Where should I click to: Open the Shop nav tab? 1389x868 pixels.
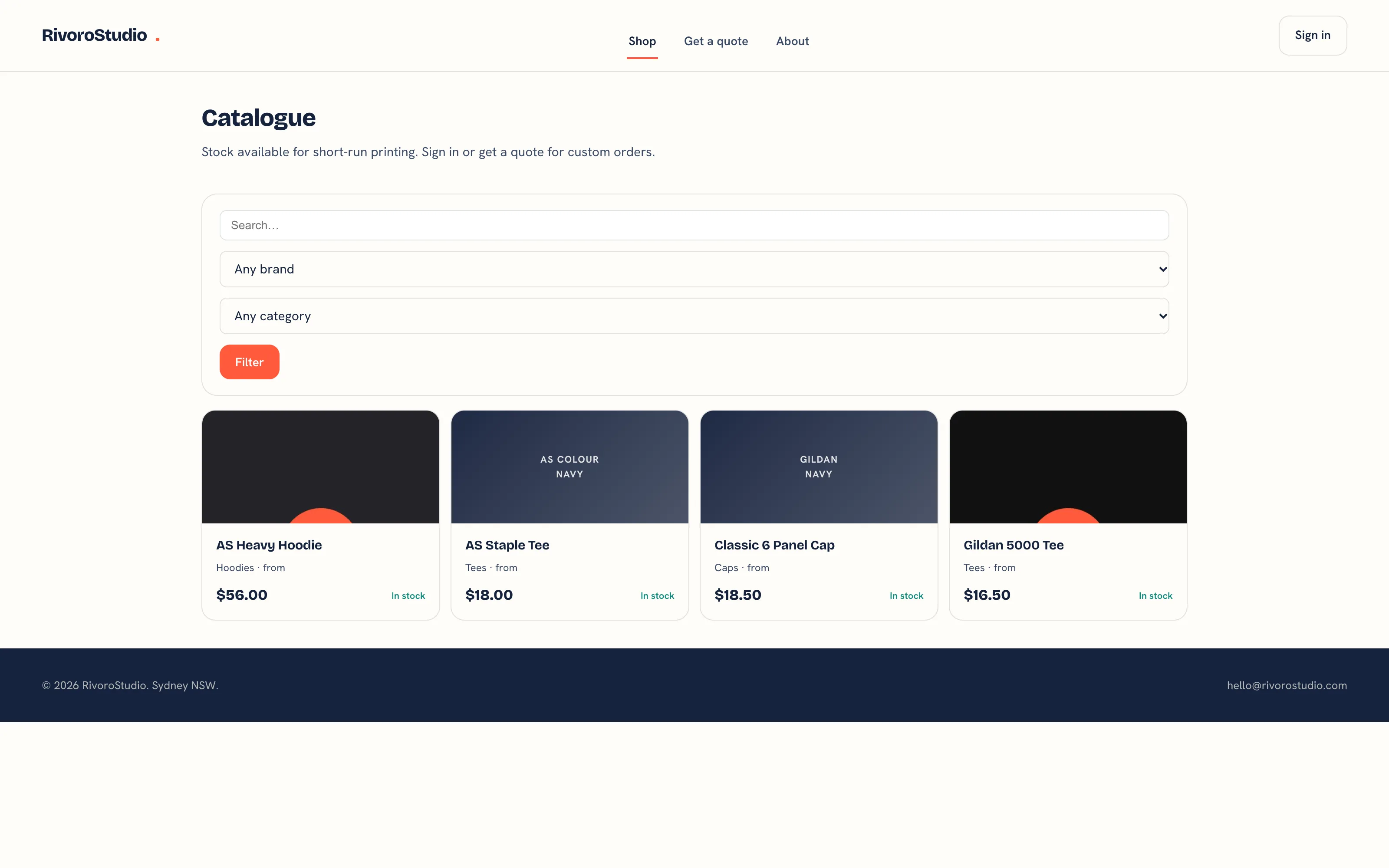pyautogui.click(x=642, y=41)
